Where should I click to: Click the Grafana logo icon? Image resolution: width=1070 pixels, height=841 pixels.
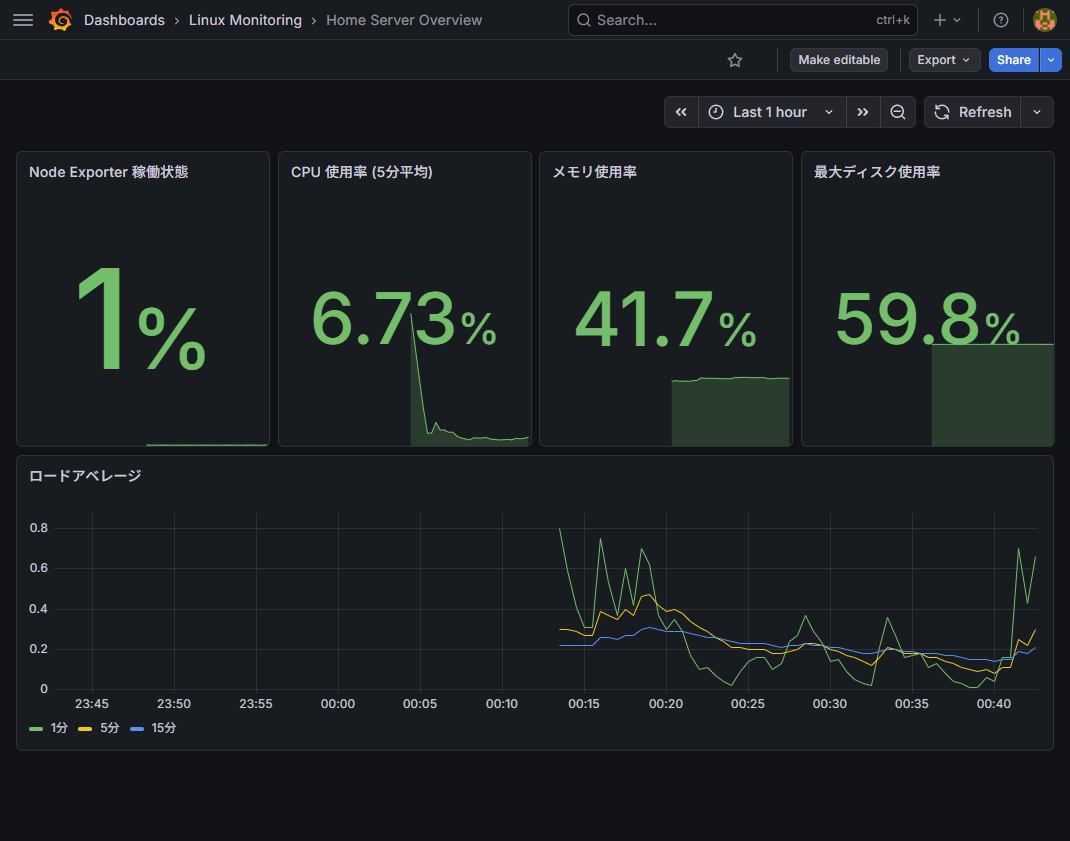tap(61, 20)
